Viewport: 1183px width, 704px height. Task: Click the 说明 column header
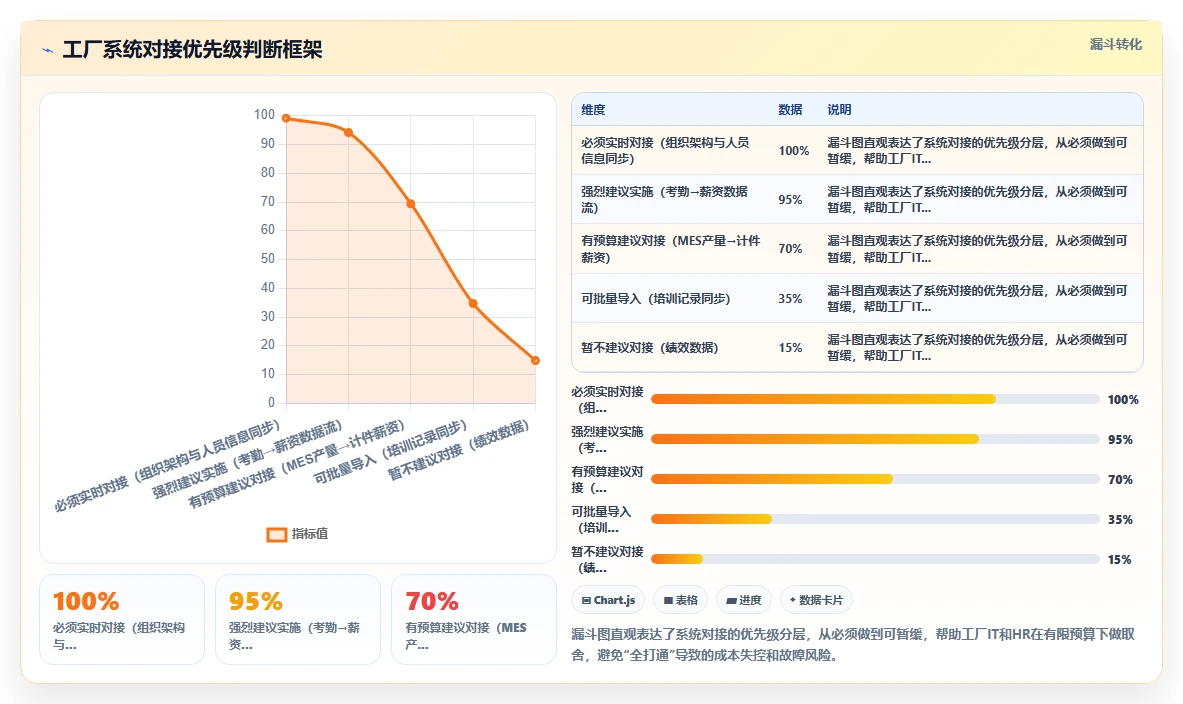[839, 109]
